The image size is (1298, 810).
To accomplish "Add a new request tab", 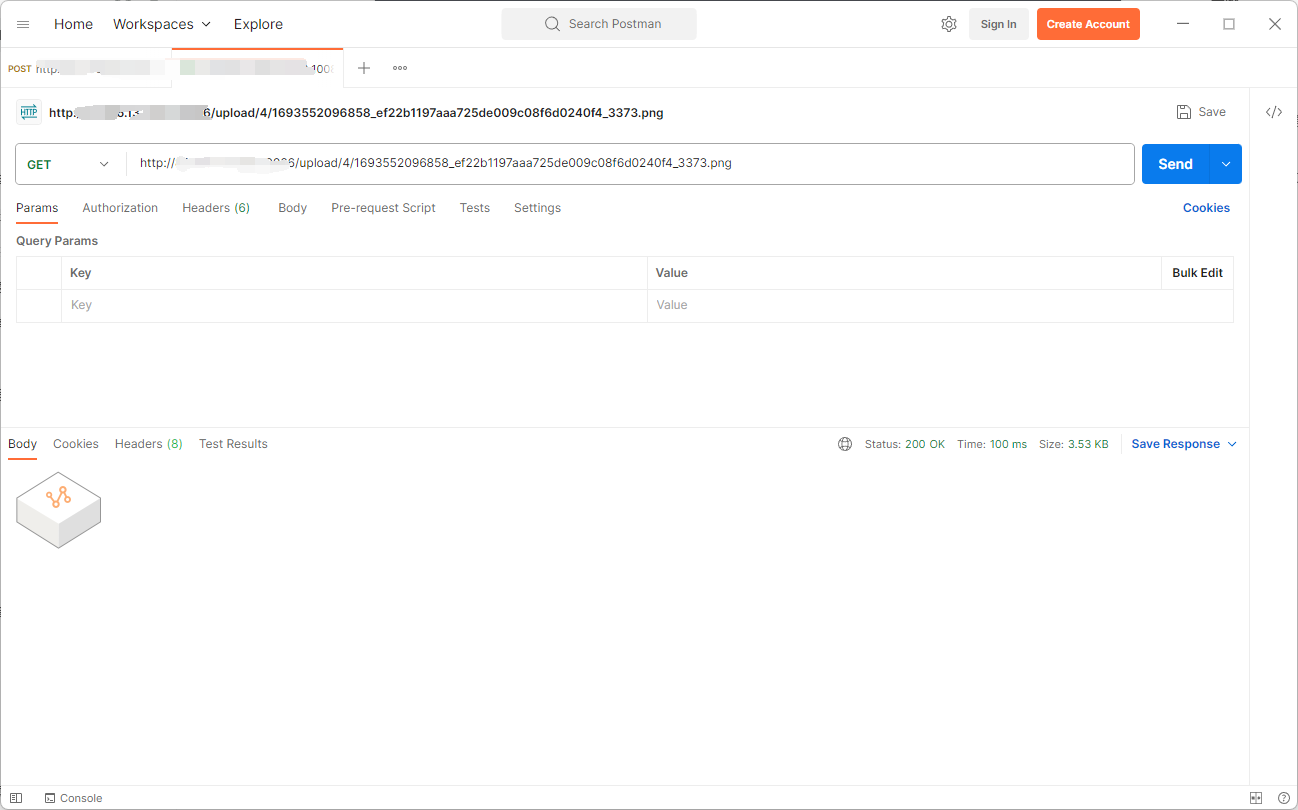I will click(364, 68).
